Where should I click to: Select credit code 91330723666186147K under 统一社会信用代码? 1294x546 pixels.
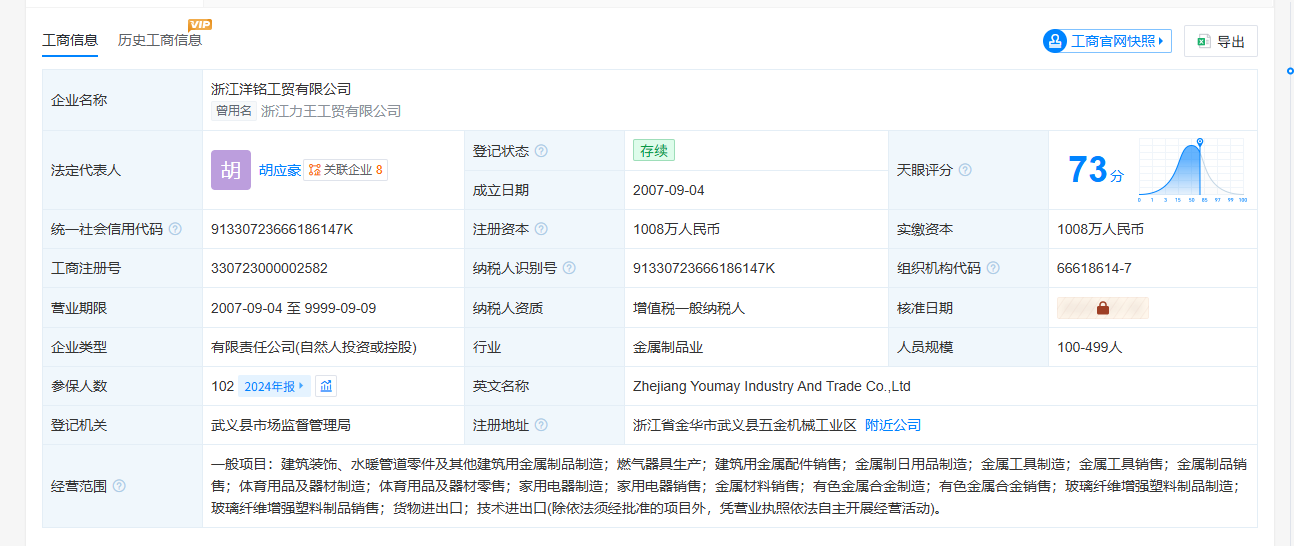[x=282, y=229]
